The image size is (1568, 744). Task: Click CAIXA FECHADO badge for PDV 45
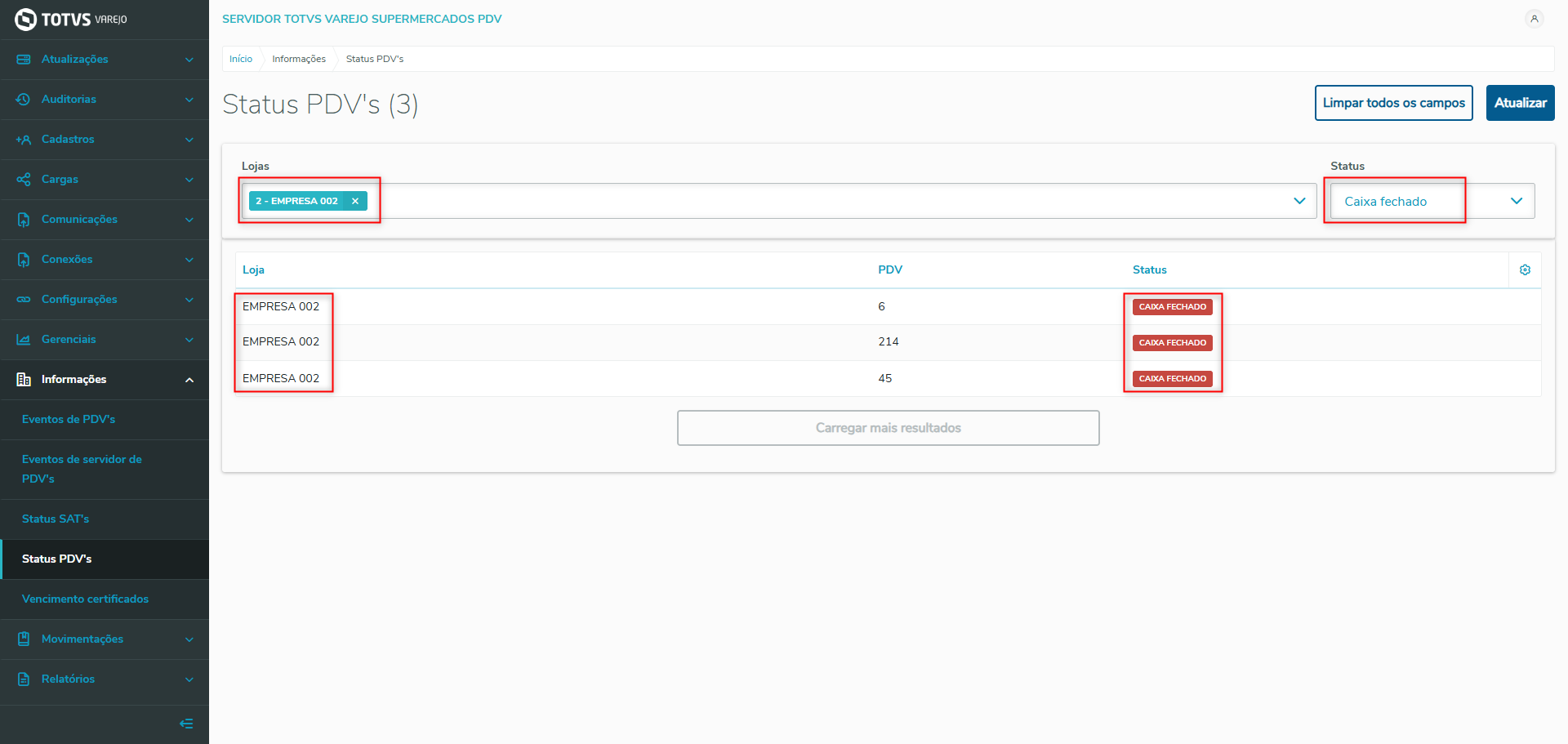tap(1172, 379)
